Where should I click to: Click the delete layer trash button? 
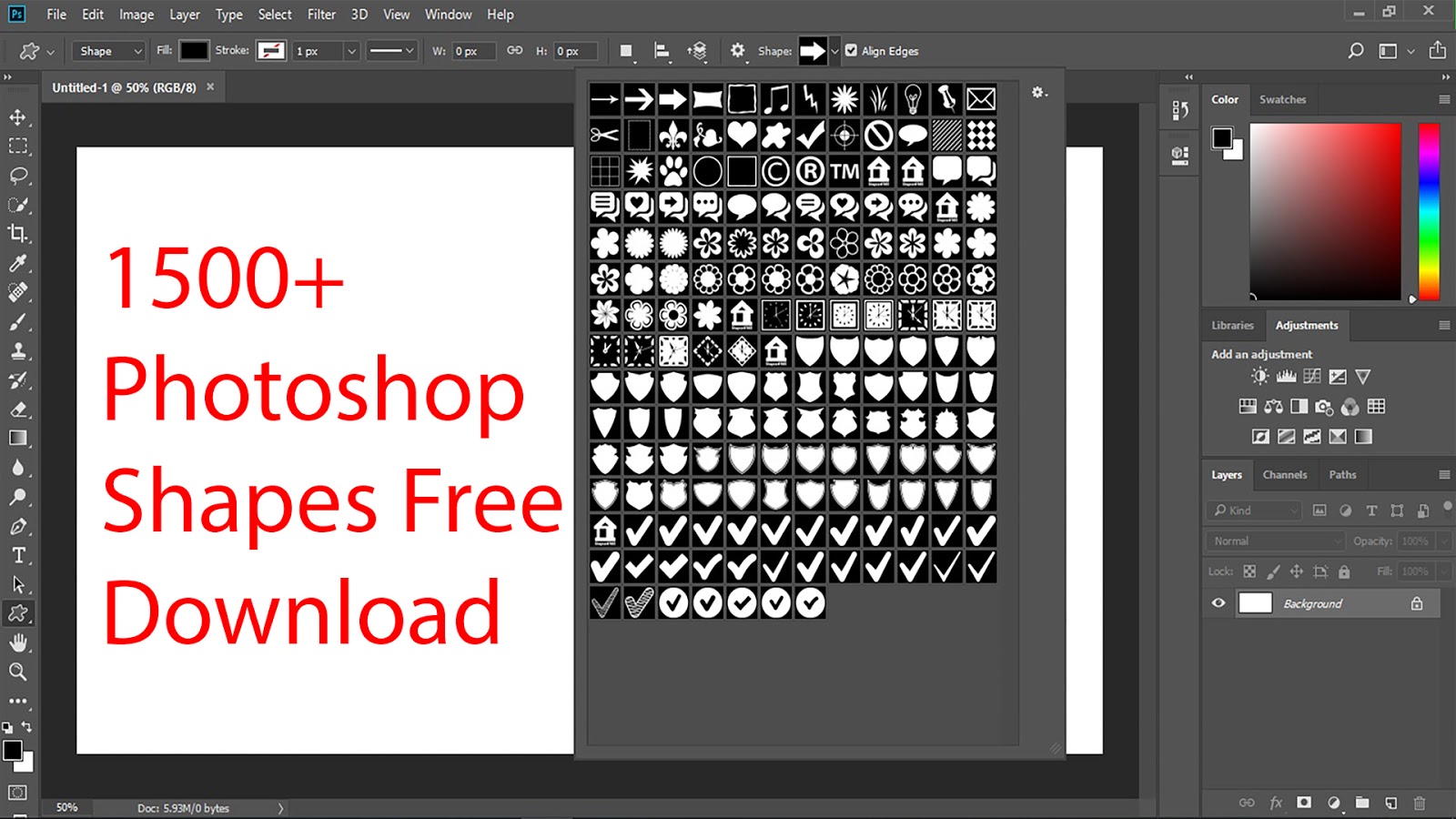click(x=1420, y=803)
